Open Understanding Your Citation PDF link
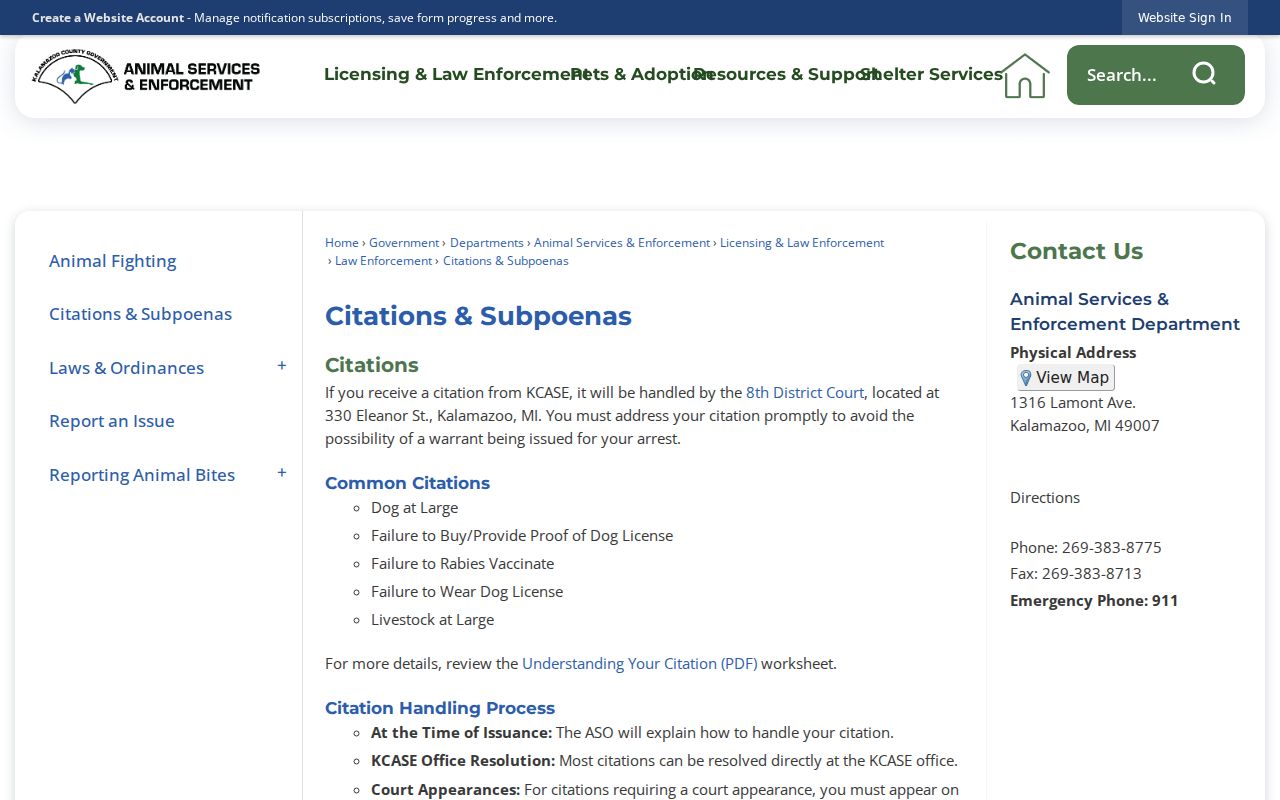This screenshot has width=1280, height=800. [640, 663]
